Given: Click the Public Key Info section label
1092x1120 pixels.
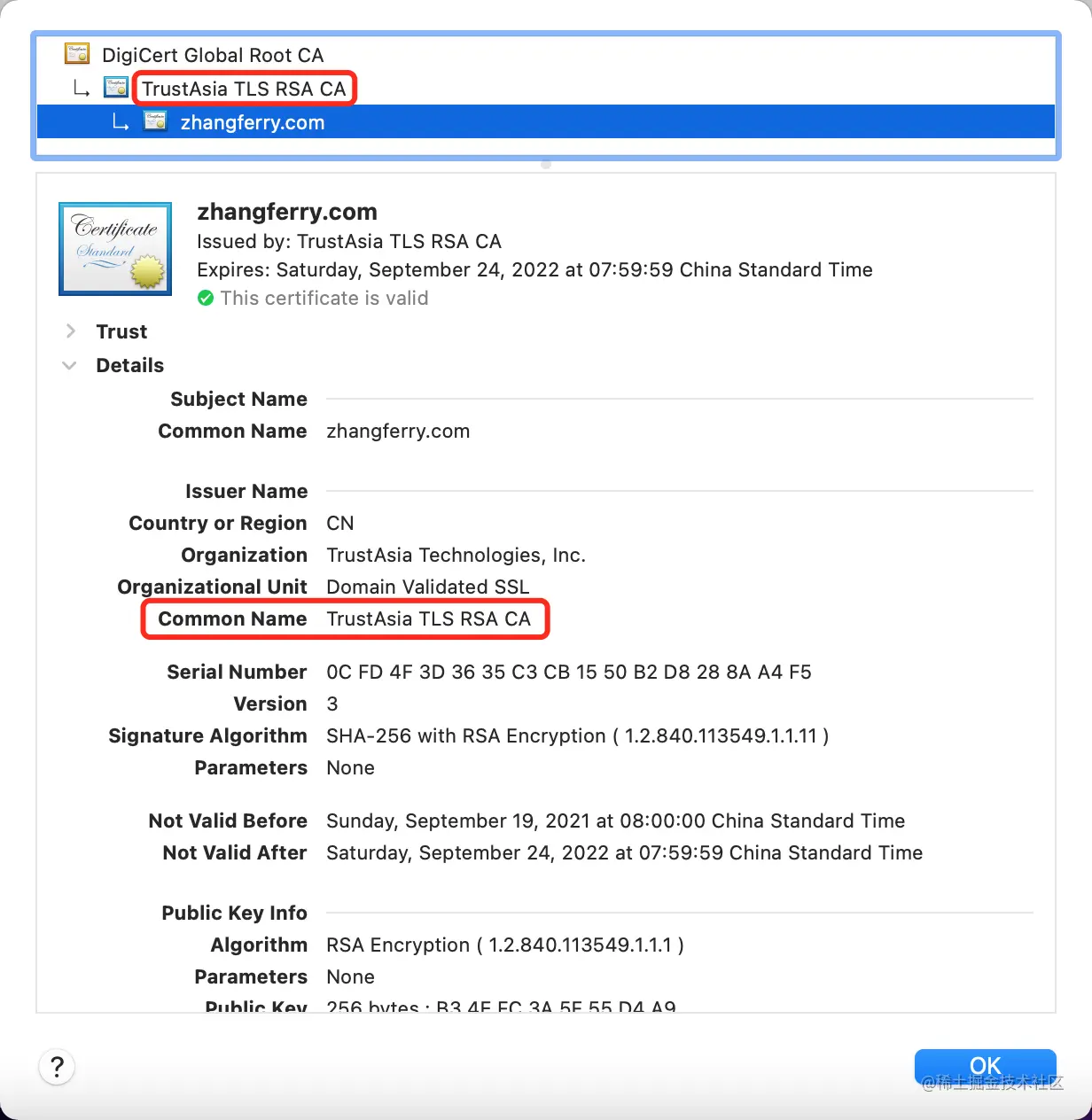Looking at the screenshot, I should pyautogui.click(x=234, y=913).
